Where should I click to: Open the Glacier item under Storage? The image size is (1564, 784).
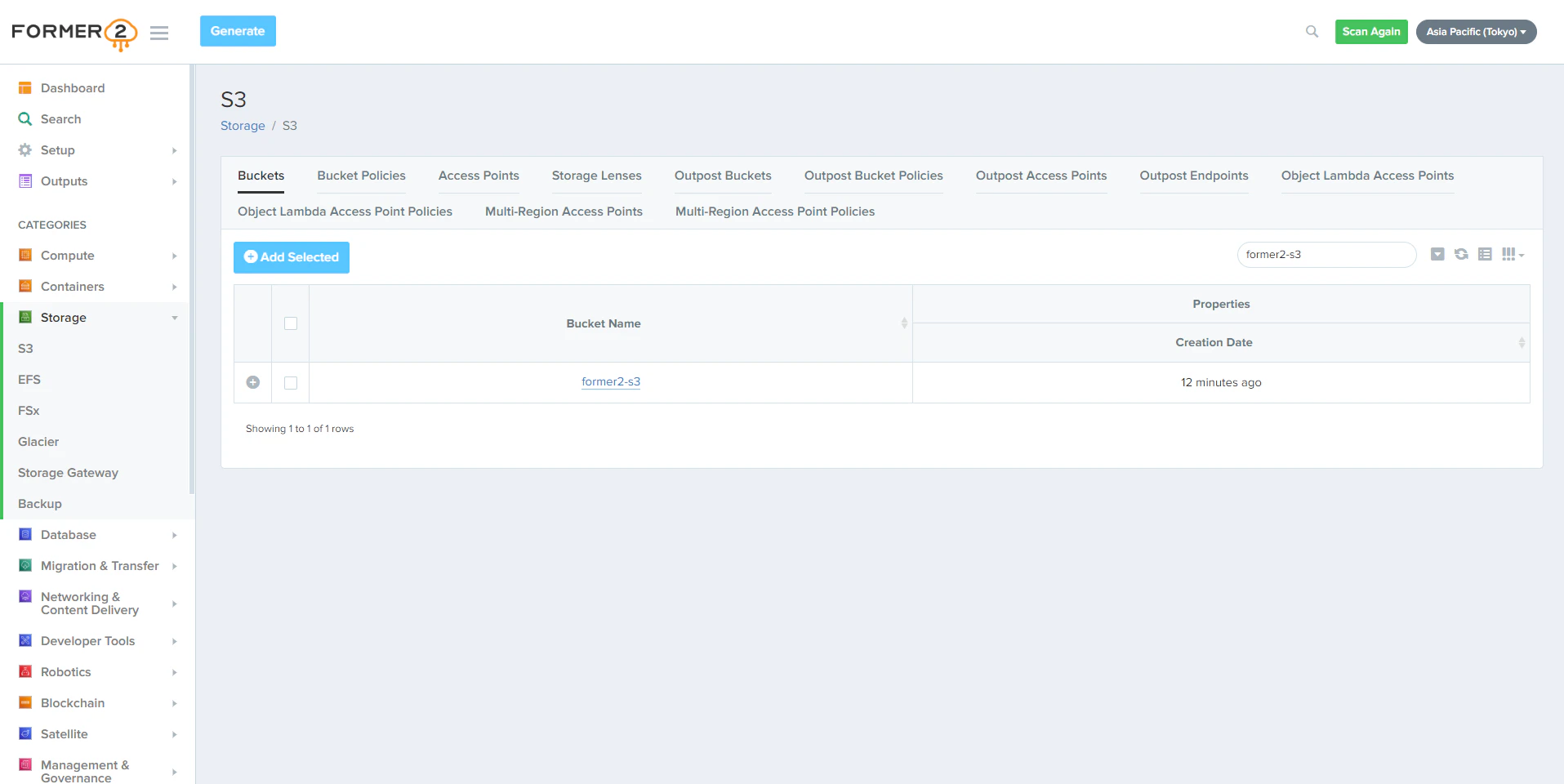point(38,442)
